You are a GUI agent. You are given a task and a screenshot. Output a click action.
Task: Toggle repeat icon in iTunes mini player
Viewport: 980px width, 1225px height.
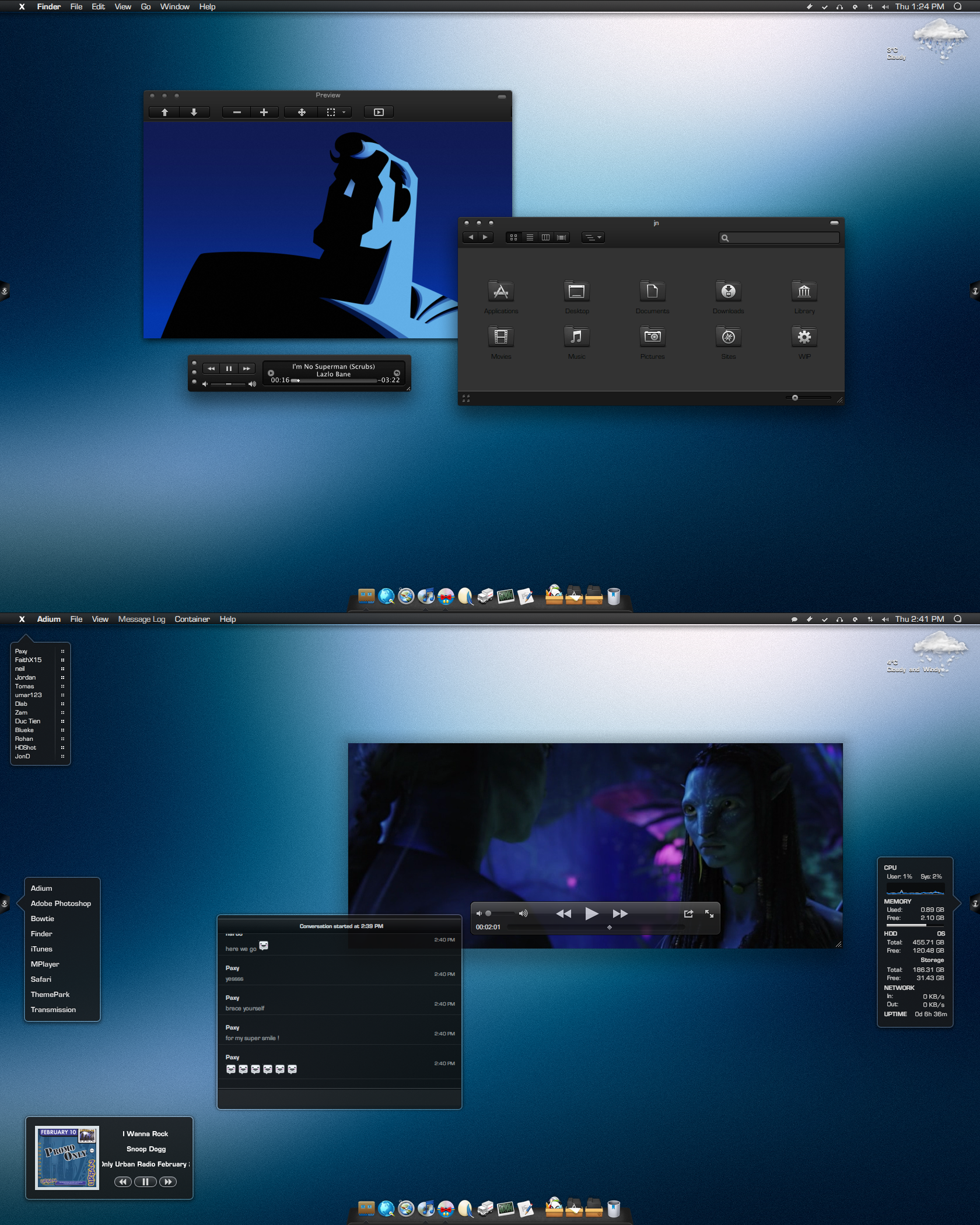397,373
